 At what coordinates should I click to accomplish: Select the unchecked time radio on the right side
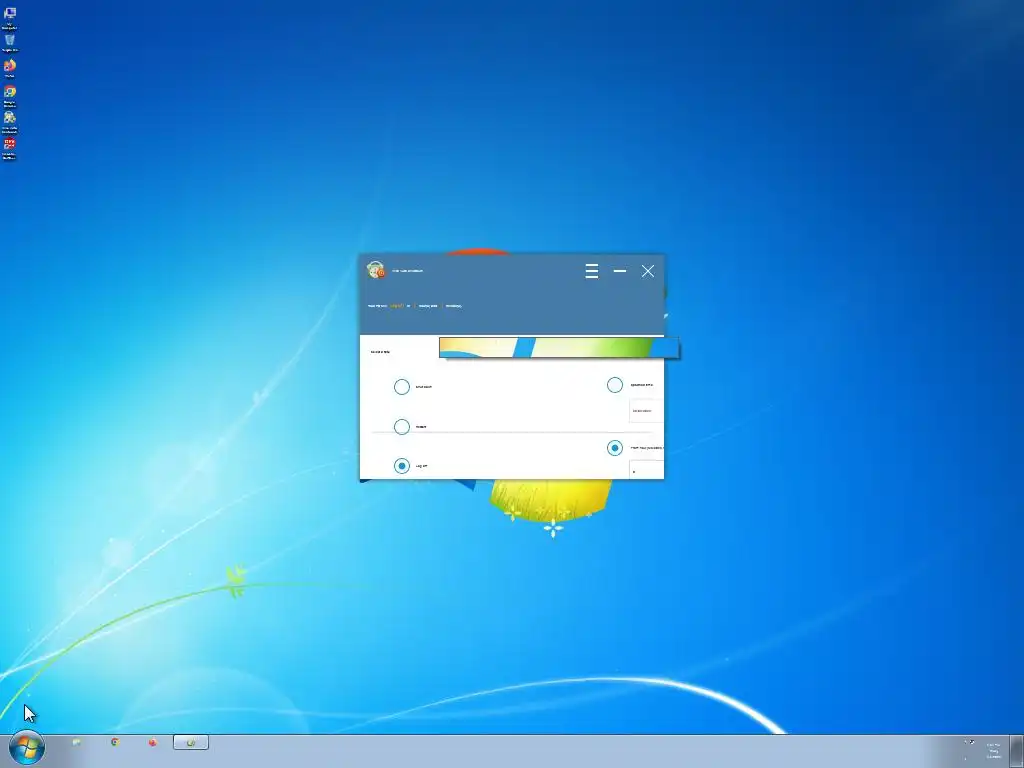[x=615, y=385]
